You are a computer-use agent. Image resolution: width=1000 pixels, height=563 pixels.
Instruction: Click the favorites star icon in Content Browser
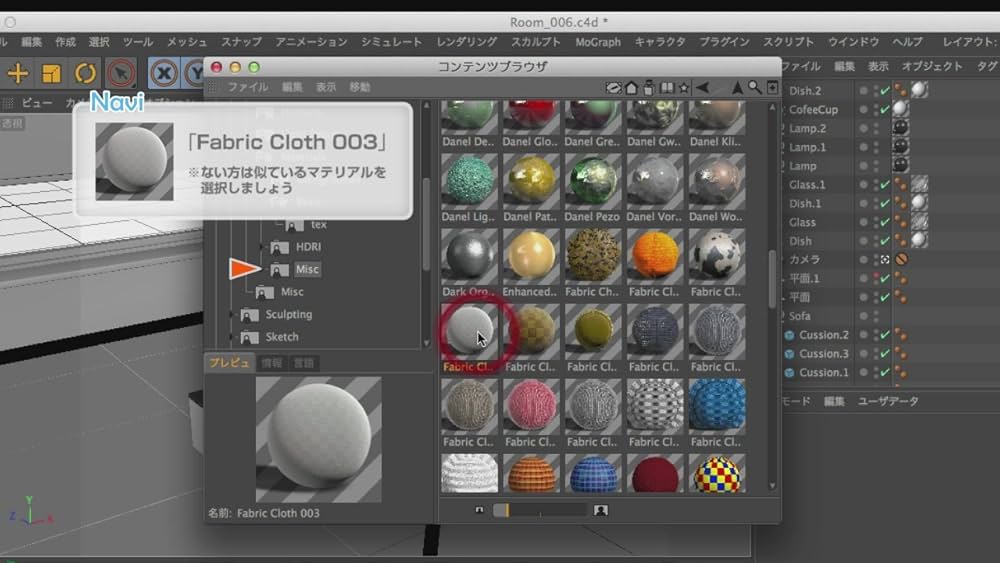(x=684, y=88)
